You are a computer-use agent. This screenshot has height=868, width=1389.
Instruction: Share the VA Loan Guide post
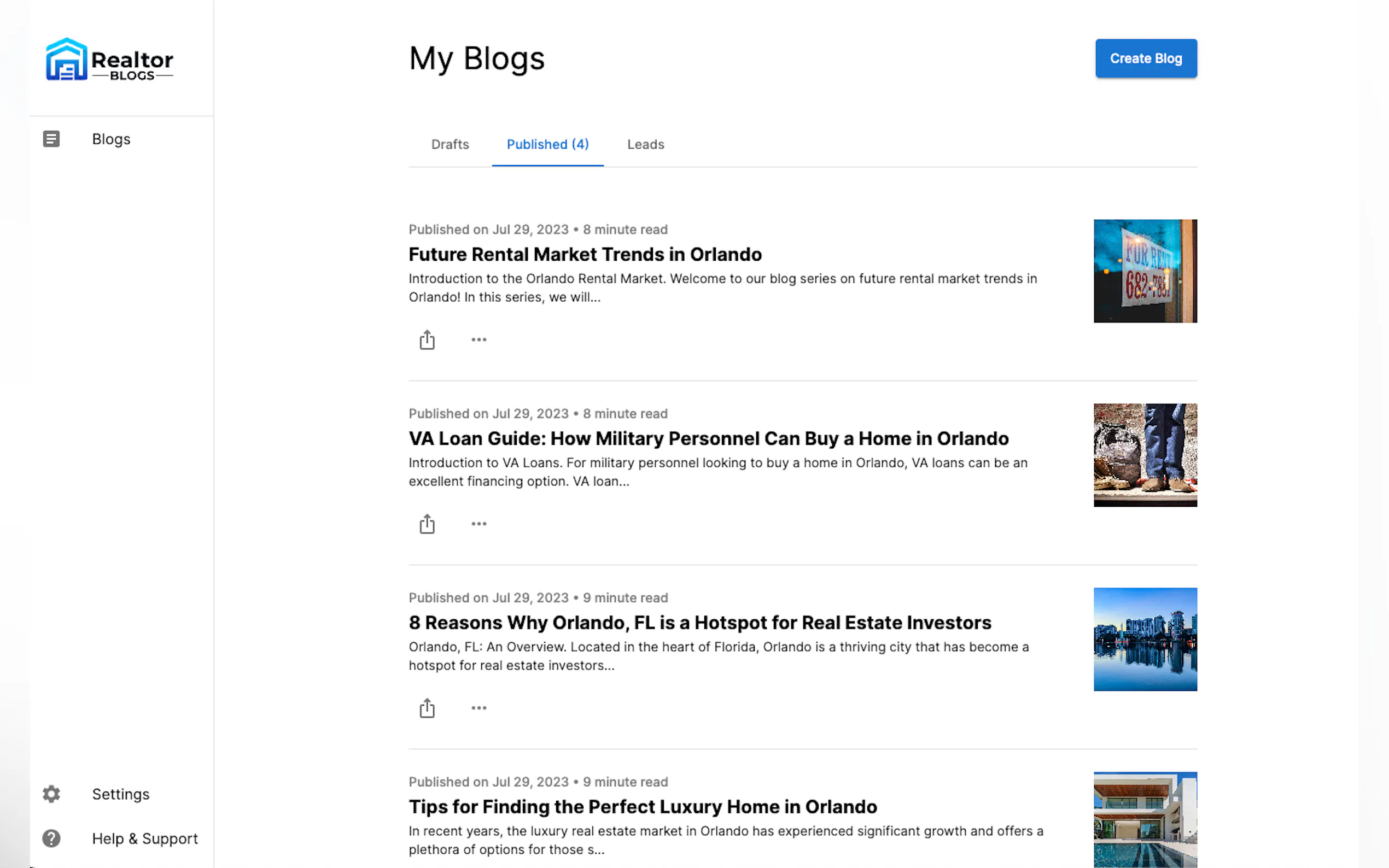tap(427, 524)
